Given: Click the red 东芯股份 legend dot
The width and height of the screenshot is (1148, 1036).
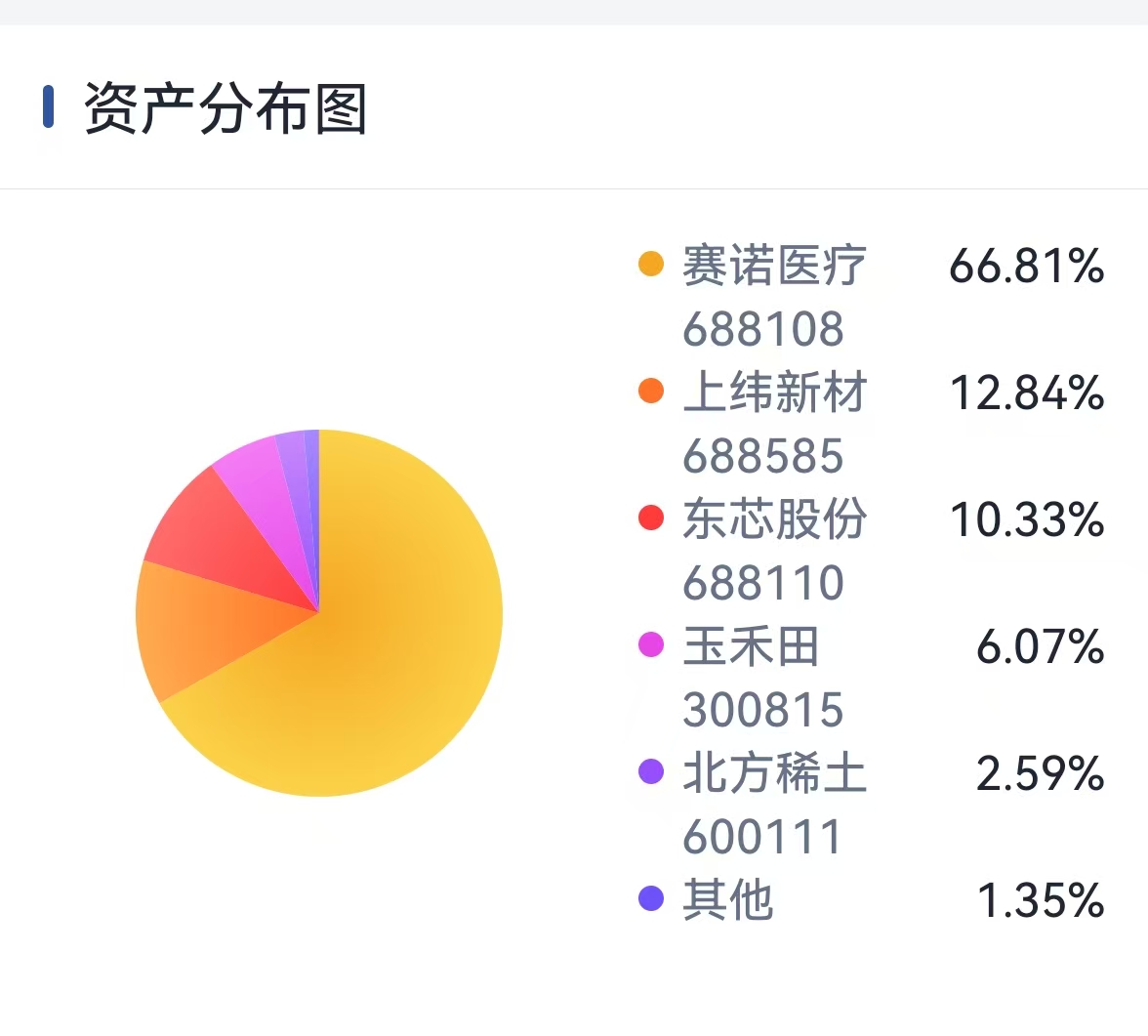Looking at the screenshot, I should click(651, 518).
